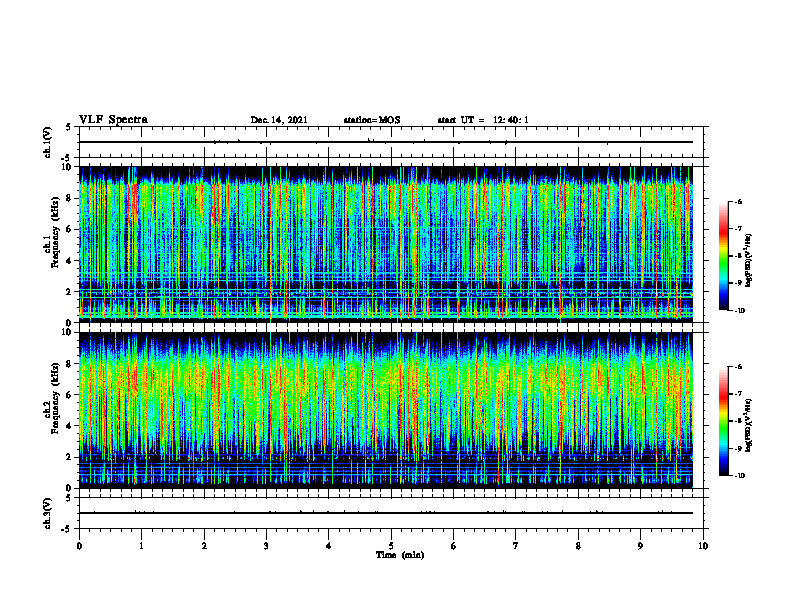
Task: Select the date text "Dec. 14, 2021"
Action: [x=279, y=120]
